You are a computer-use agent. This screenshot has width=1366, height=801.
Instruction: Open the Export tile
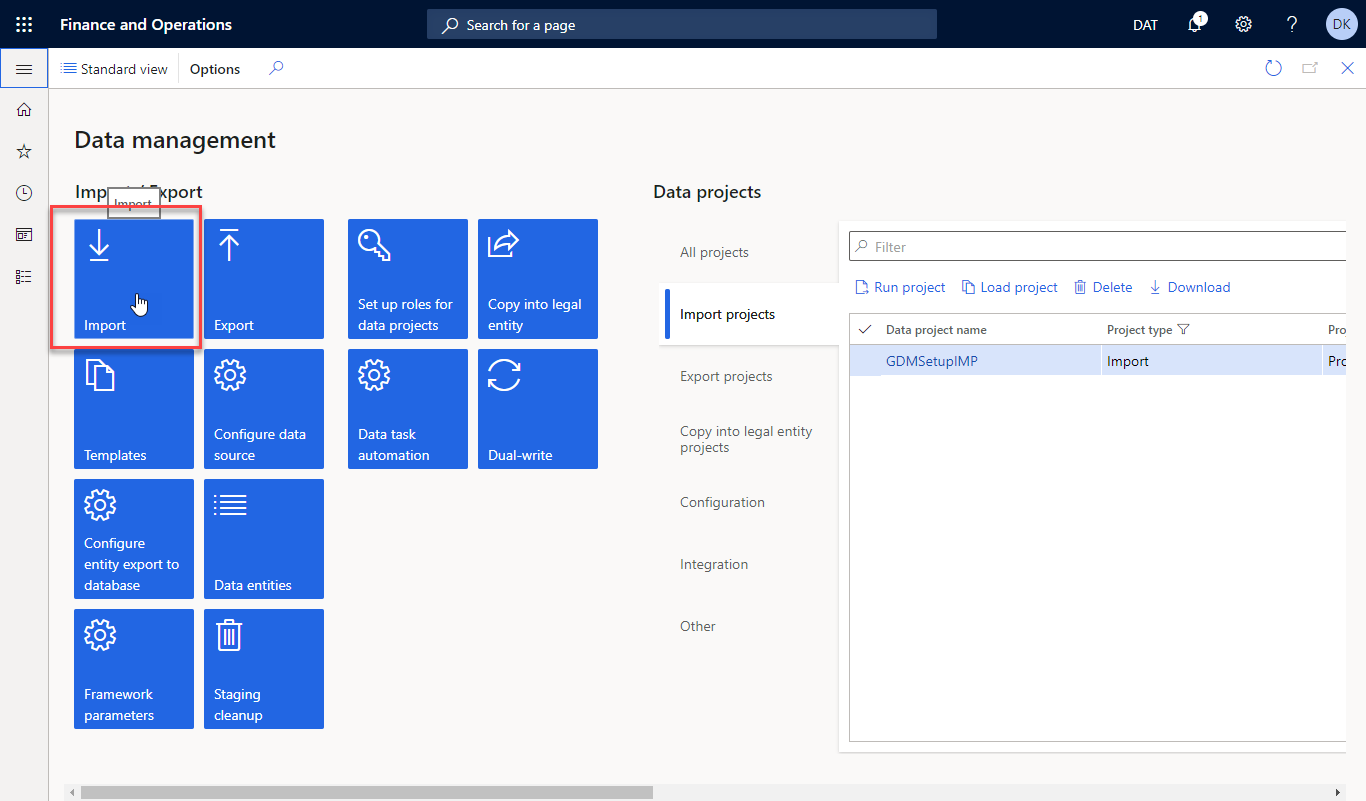click(263, 279)
